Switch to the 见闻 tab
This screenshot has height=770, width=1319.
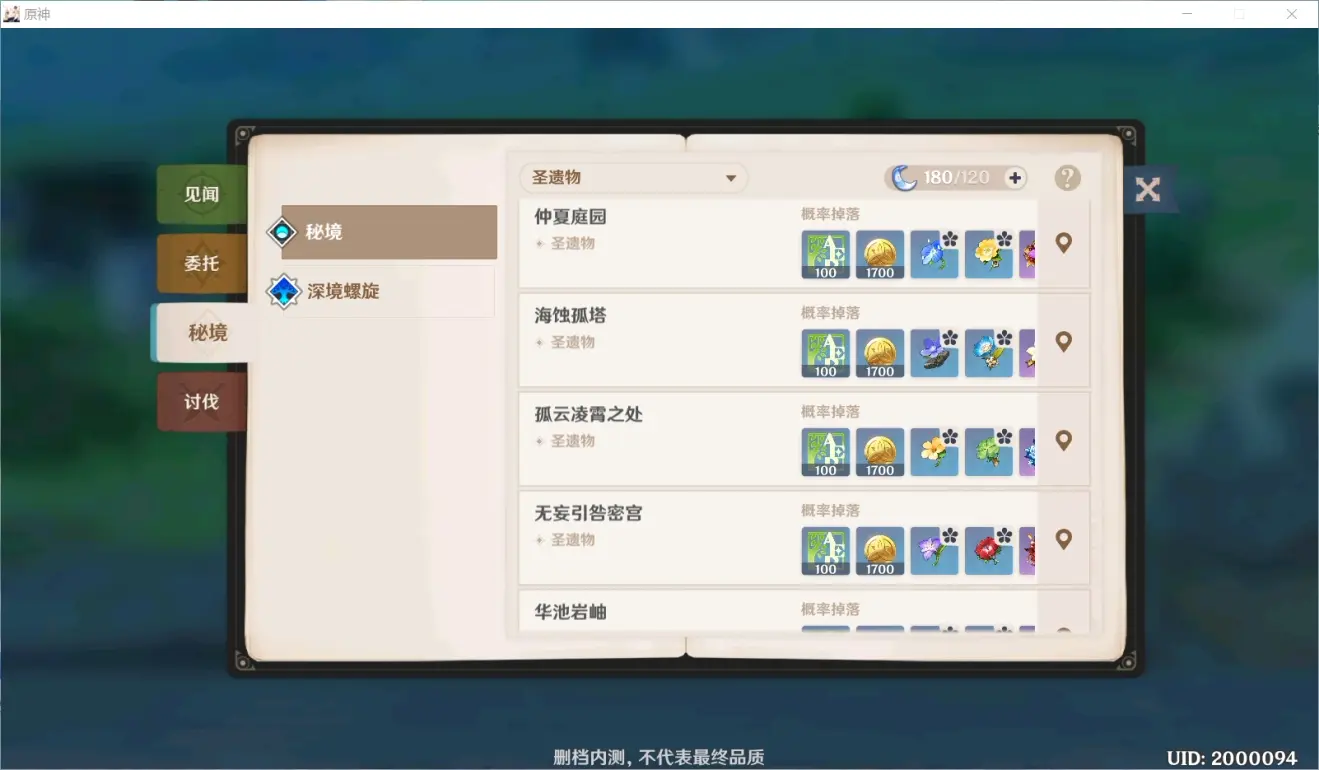[x=201, y=195]
